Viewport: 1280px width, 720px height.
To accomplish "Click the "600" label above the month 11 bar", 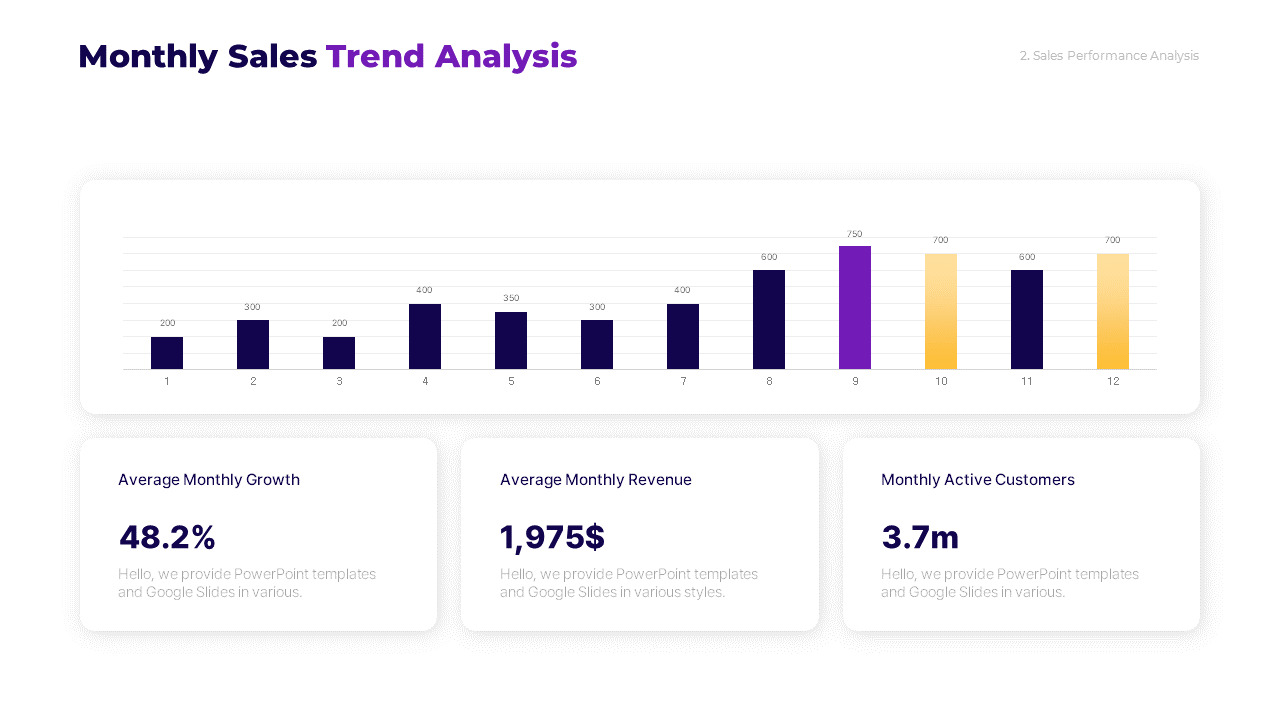I will [x=1027, y=257].
